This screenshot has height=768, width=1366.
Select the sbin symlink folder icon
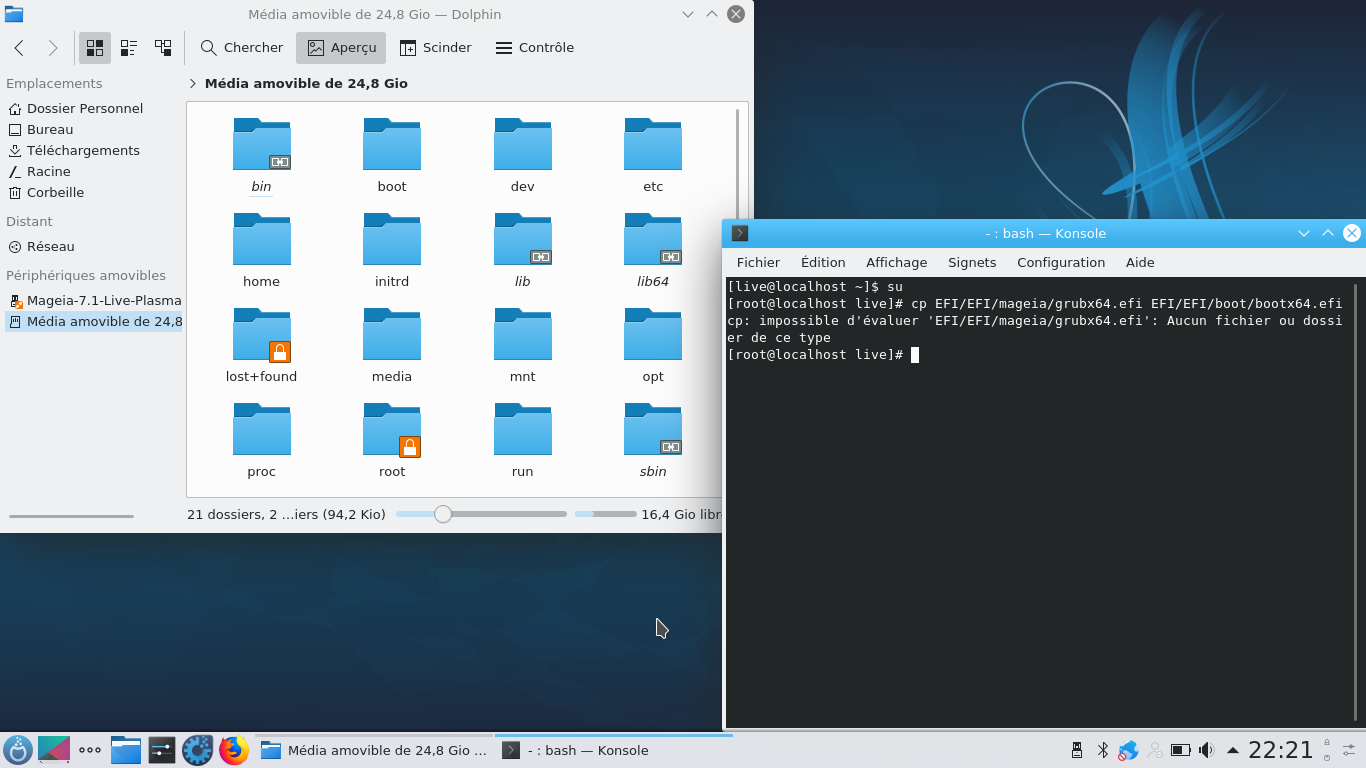(653, 429)
